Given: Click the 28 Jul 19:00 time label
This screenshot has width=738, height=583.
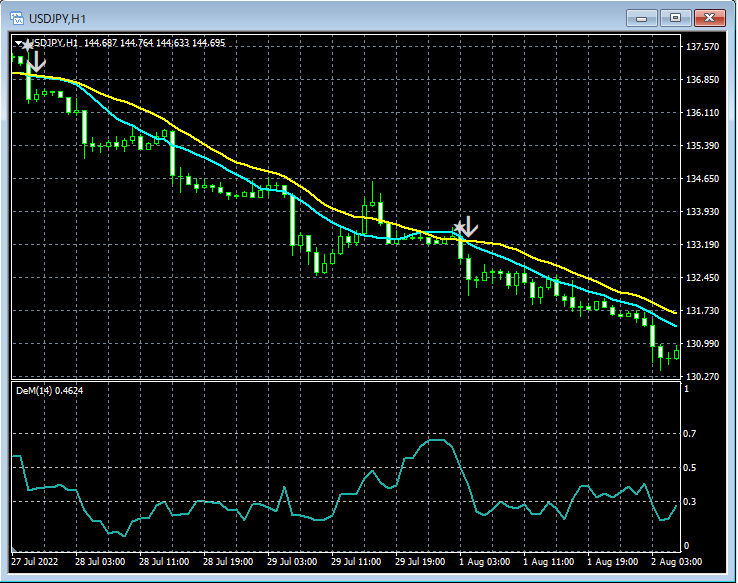Looking at the screenshot, I should tap(228, 562).
